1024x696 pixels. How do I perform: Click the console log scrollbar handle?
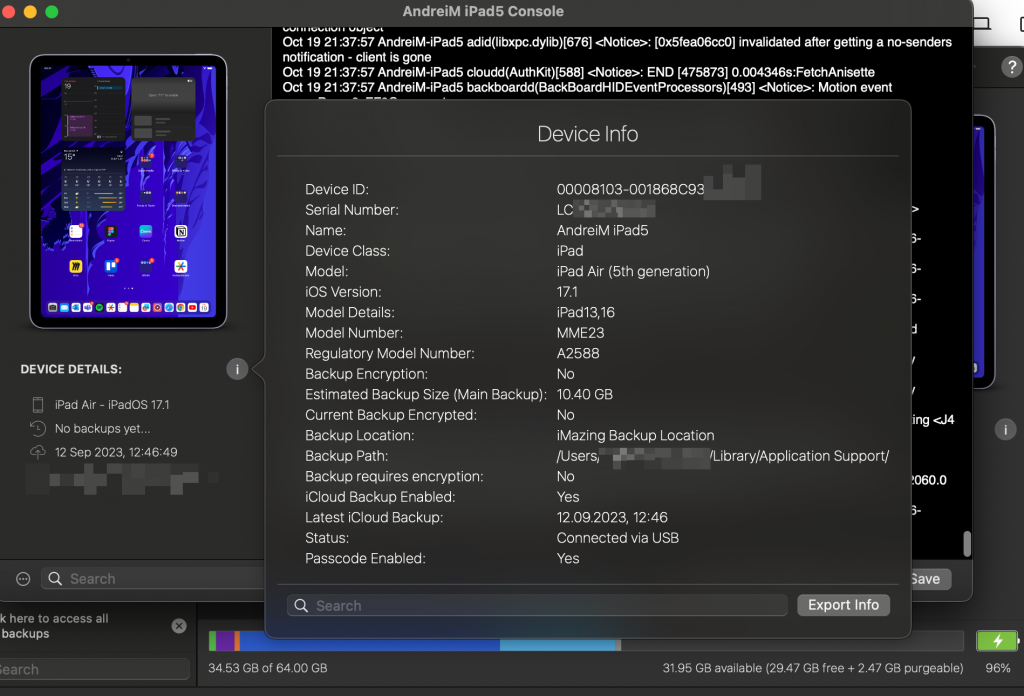point(967,543)
